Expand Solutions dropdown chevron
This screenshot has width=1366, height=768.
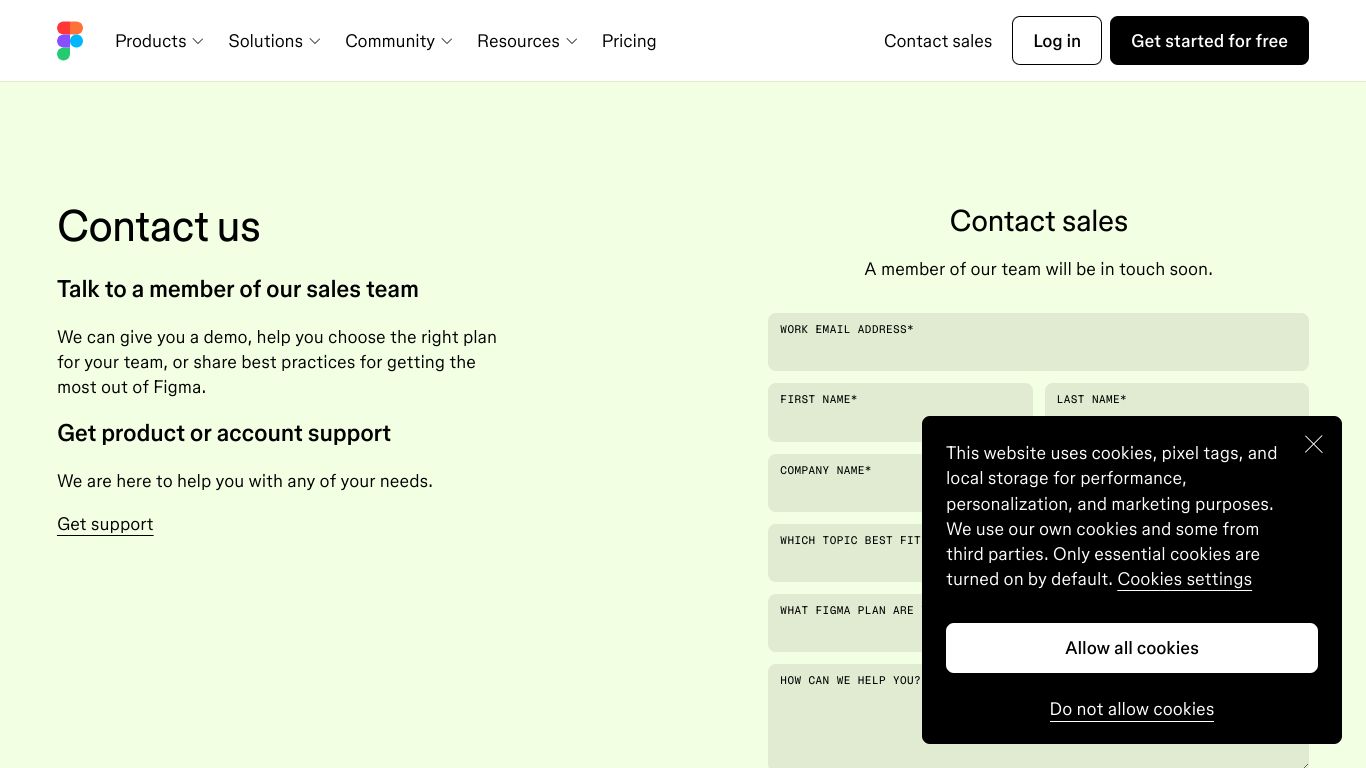pyautogui.click(x=315, y=42)
